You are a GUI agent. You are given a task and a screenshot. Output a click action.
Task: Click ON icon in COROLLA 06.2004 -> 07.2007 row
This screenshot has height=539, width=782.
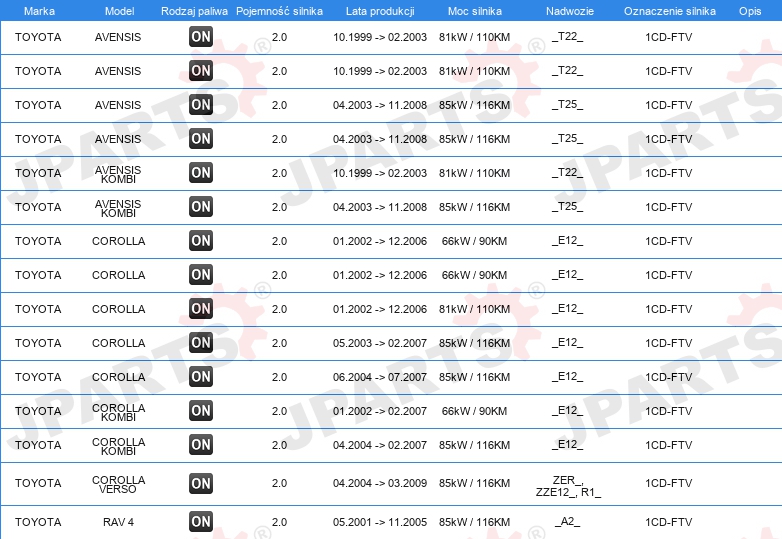coord(201,376)
